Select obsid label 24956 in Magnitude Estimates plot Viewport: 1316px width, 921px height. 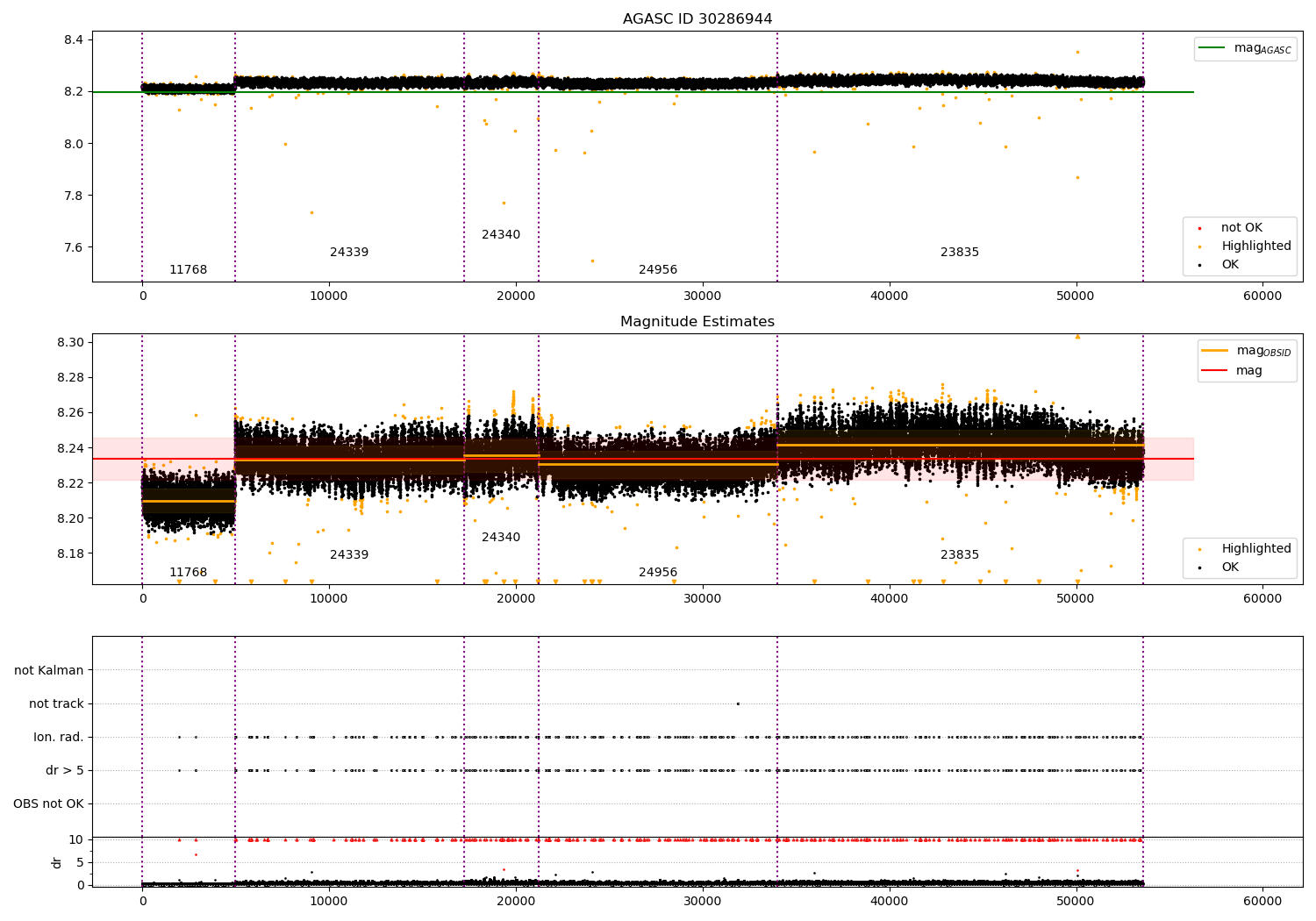tap(658, 572)
